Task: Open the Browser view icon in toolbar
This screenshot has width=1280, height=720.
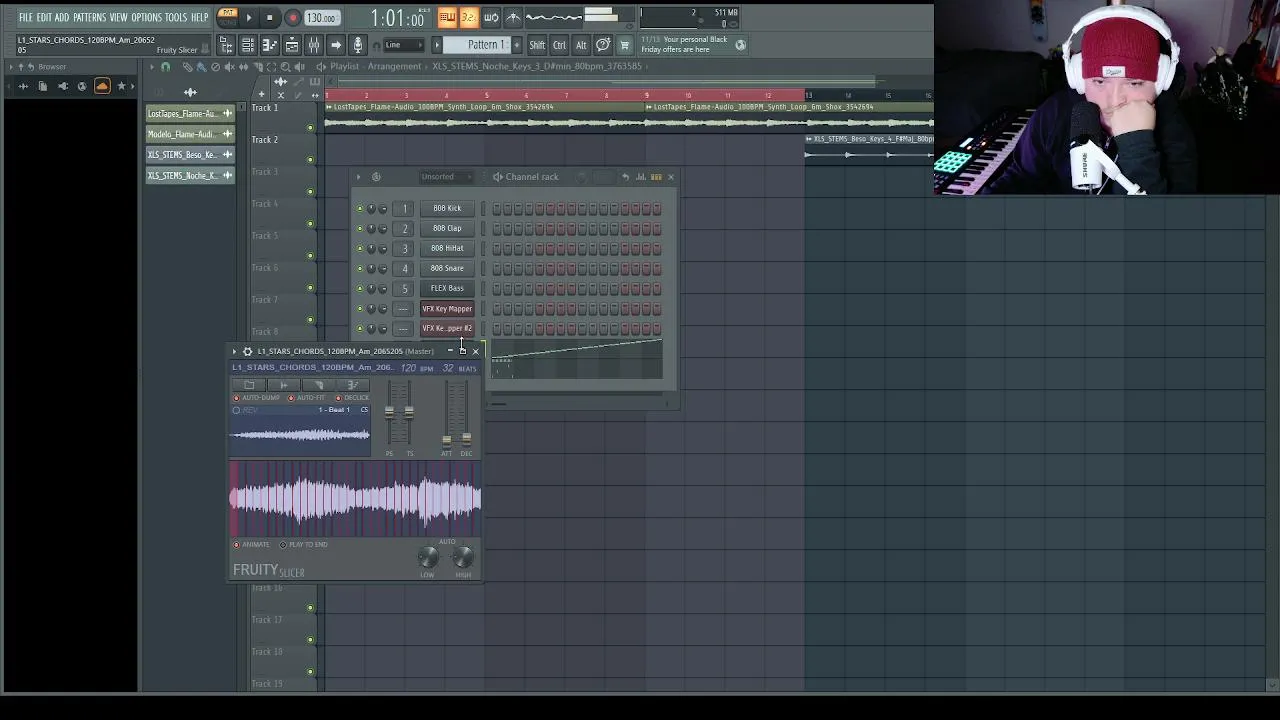Action: click(226, 45)
